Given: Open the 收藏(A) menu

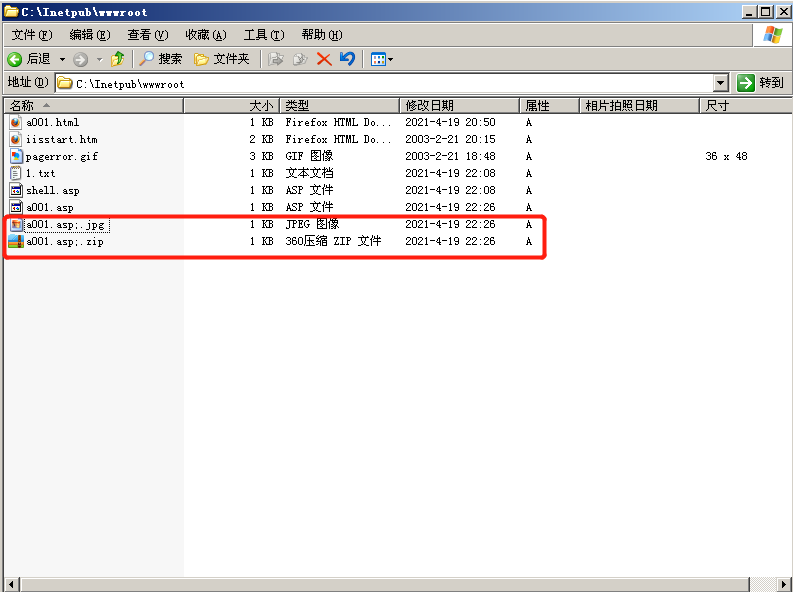Looking at the screenshot, I should point(205,34).
